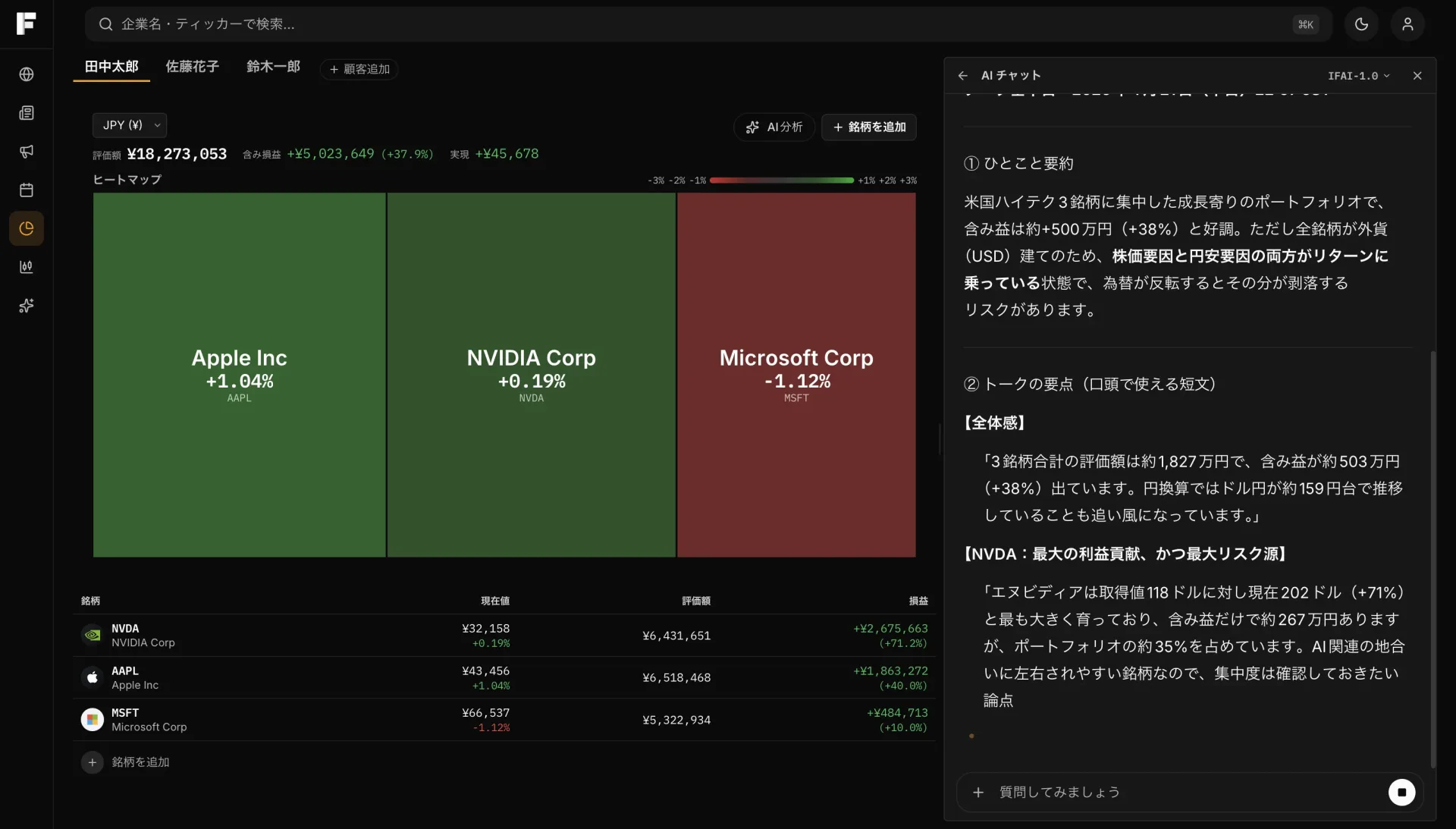The width and height of the screenshot is (1456, 829).
Task: Open the globe markets icon in sidebar
Action: click(x=27, y=74)
